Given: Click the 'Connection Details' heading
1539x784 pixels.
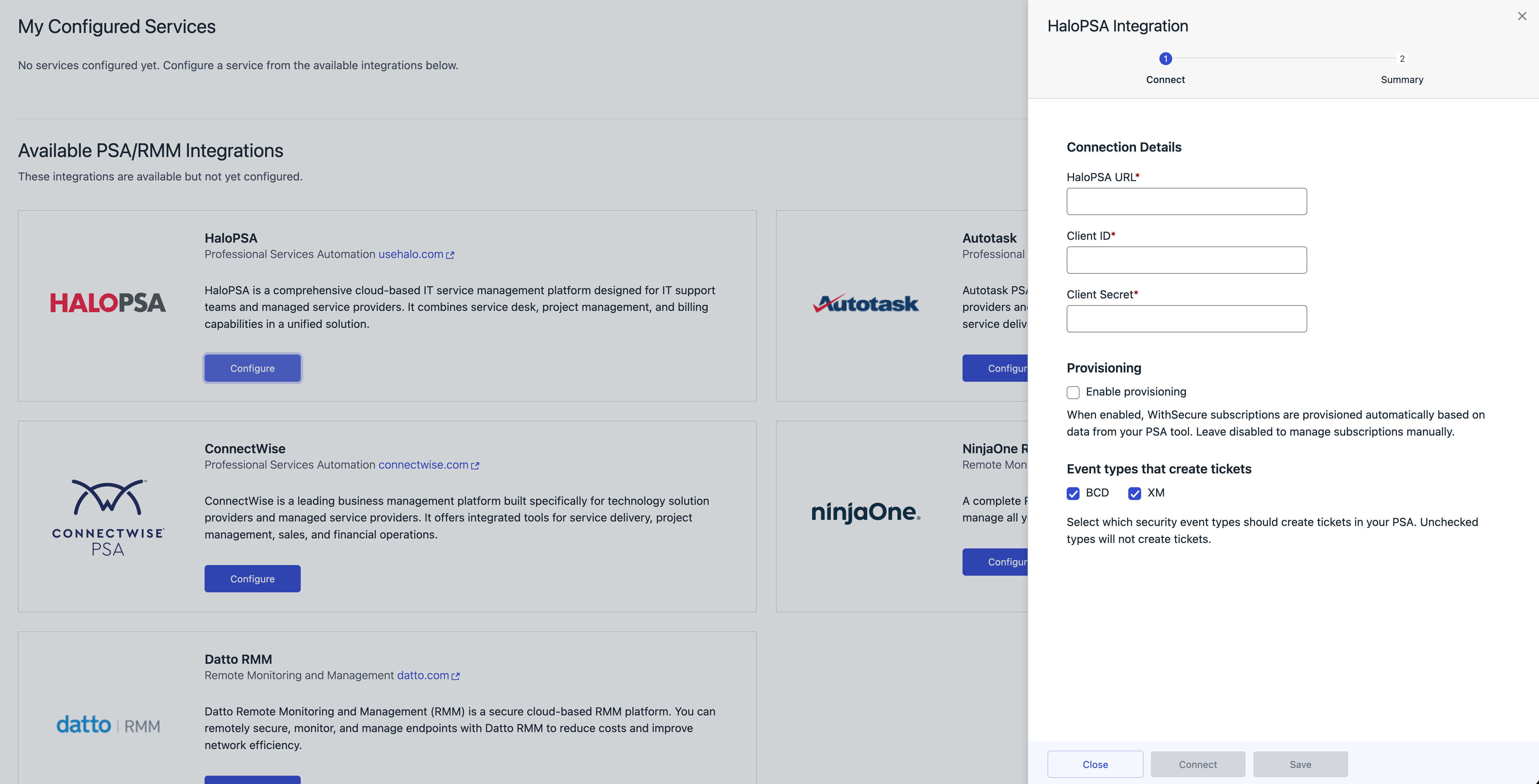Looking at the screenshot, I should 1124,147.
